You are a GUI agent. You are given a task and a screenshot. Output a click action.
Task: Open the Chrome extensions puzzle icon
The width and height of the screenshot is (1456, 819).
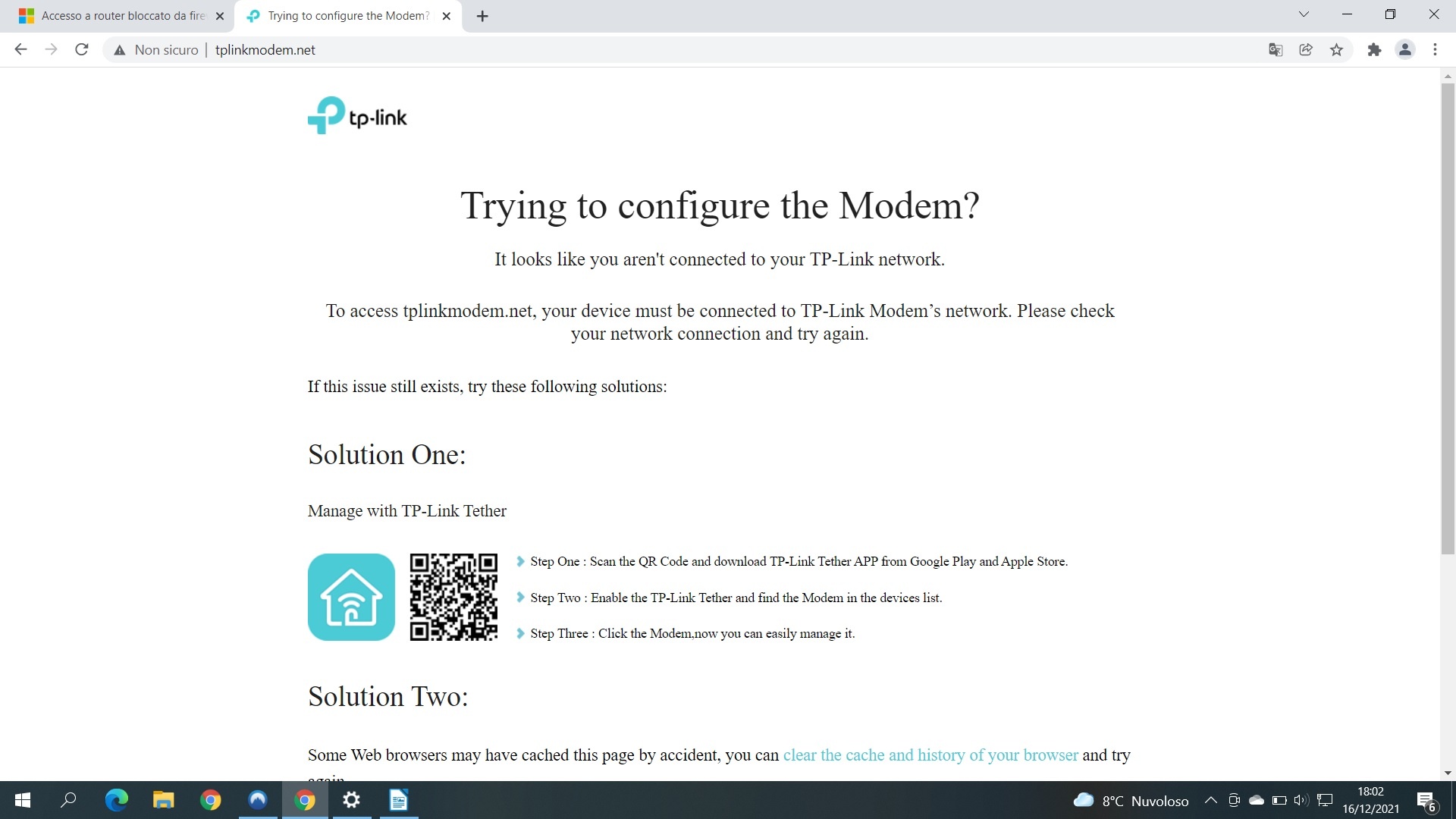[1374, 50]
